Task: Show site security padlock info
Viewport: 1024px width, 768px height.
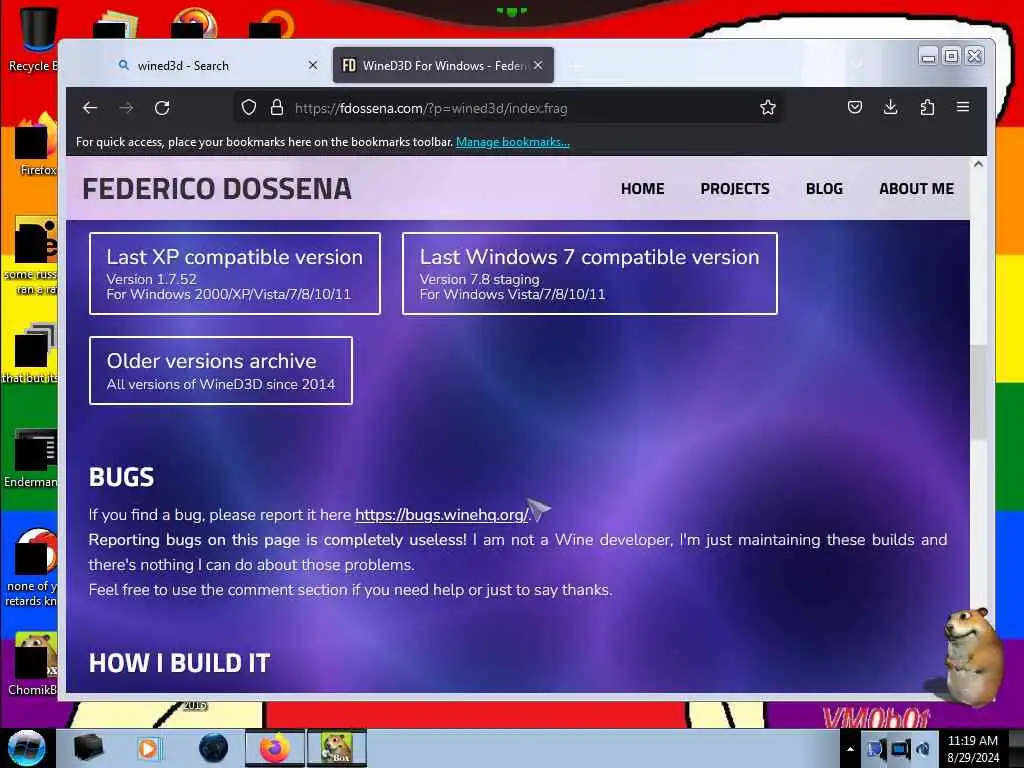Action: point(277,108)
